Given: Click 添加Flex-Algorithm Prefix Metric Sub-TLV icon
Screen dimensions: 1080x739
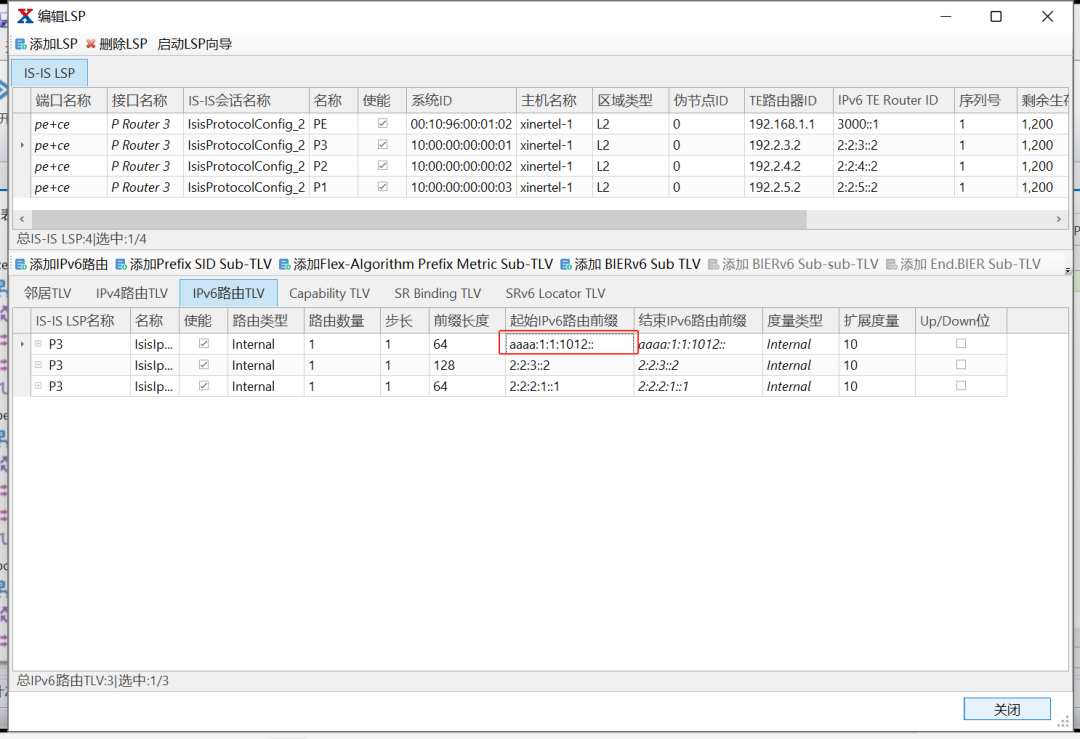Looking at the screenshot, I should tap(284, 265).
